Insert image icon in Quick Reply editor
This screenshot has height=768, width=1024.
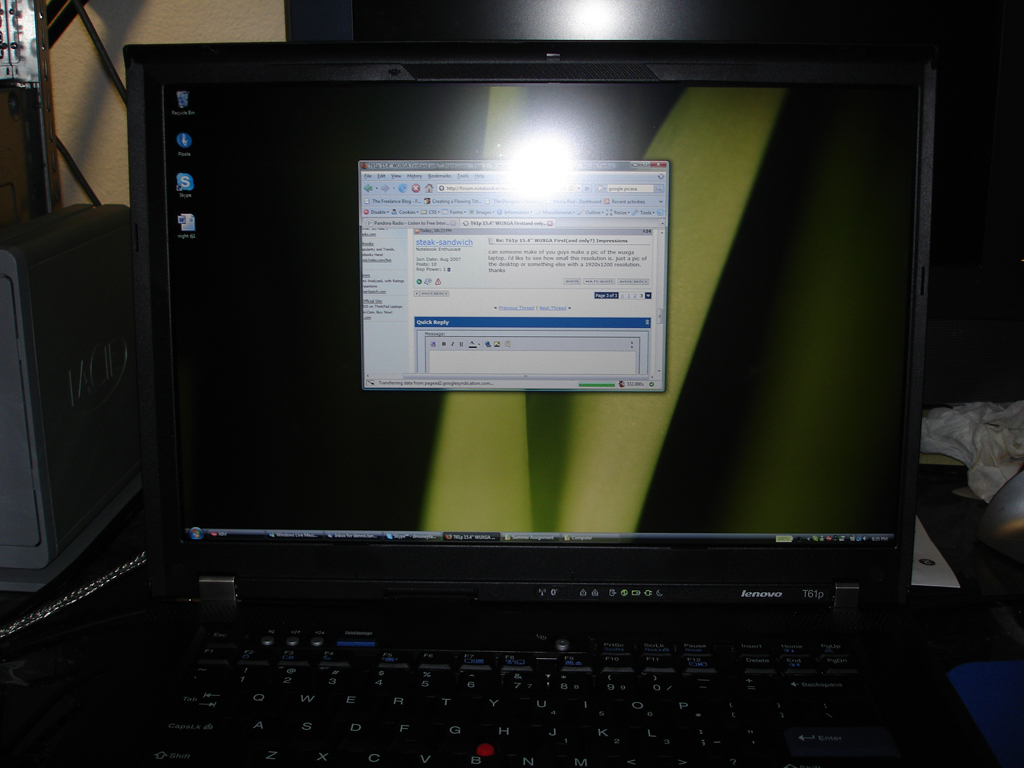pos(497,344)
